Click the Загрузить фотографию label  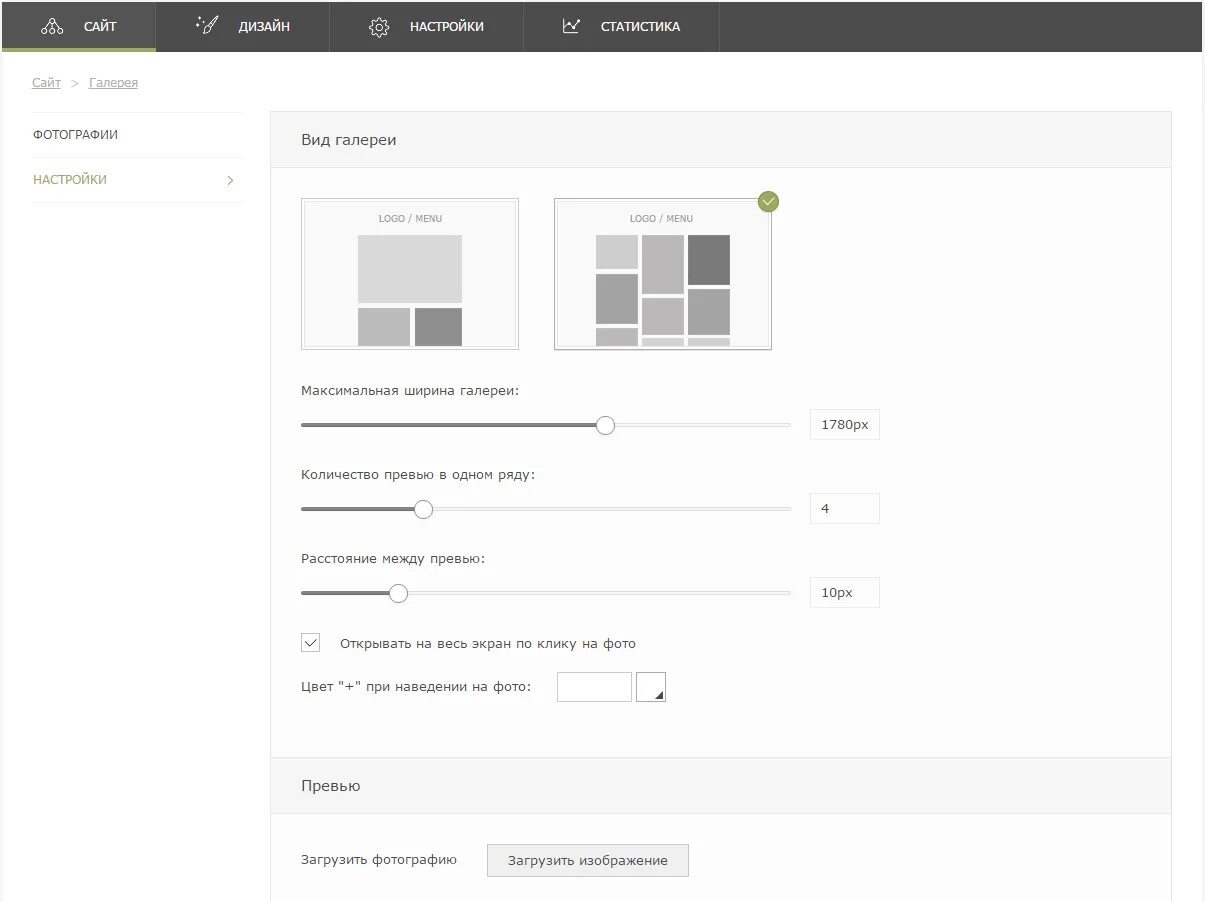pyautogui.click(x=379, y=860)
